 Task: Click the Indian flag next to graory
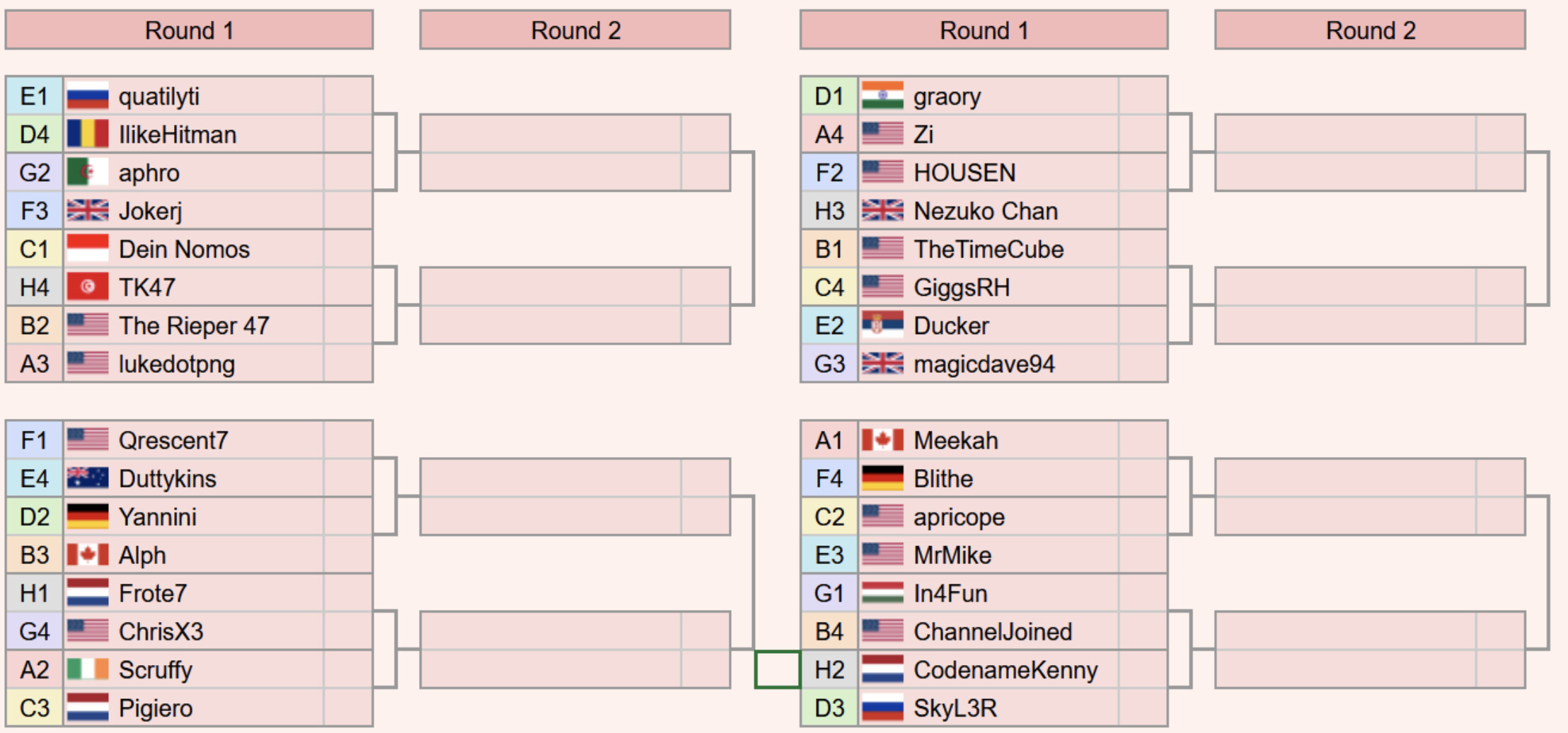tap(882, 96)
